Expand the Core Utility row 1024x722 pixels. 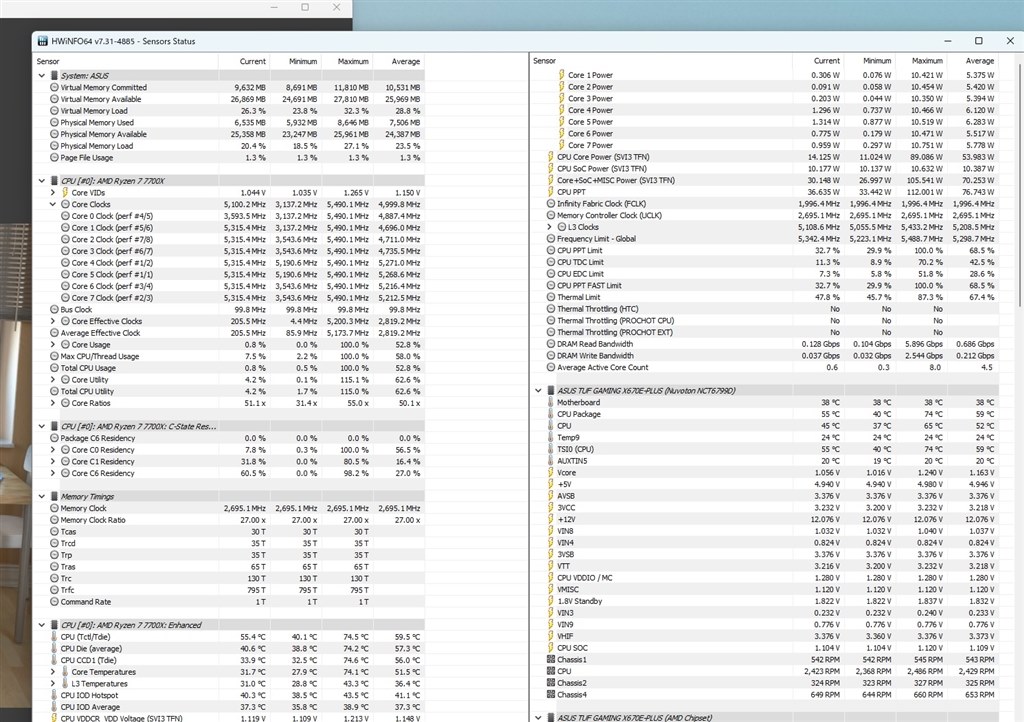(53, 380)
